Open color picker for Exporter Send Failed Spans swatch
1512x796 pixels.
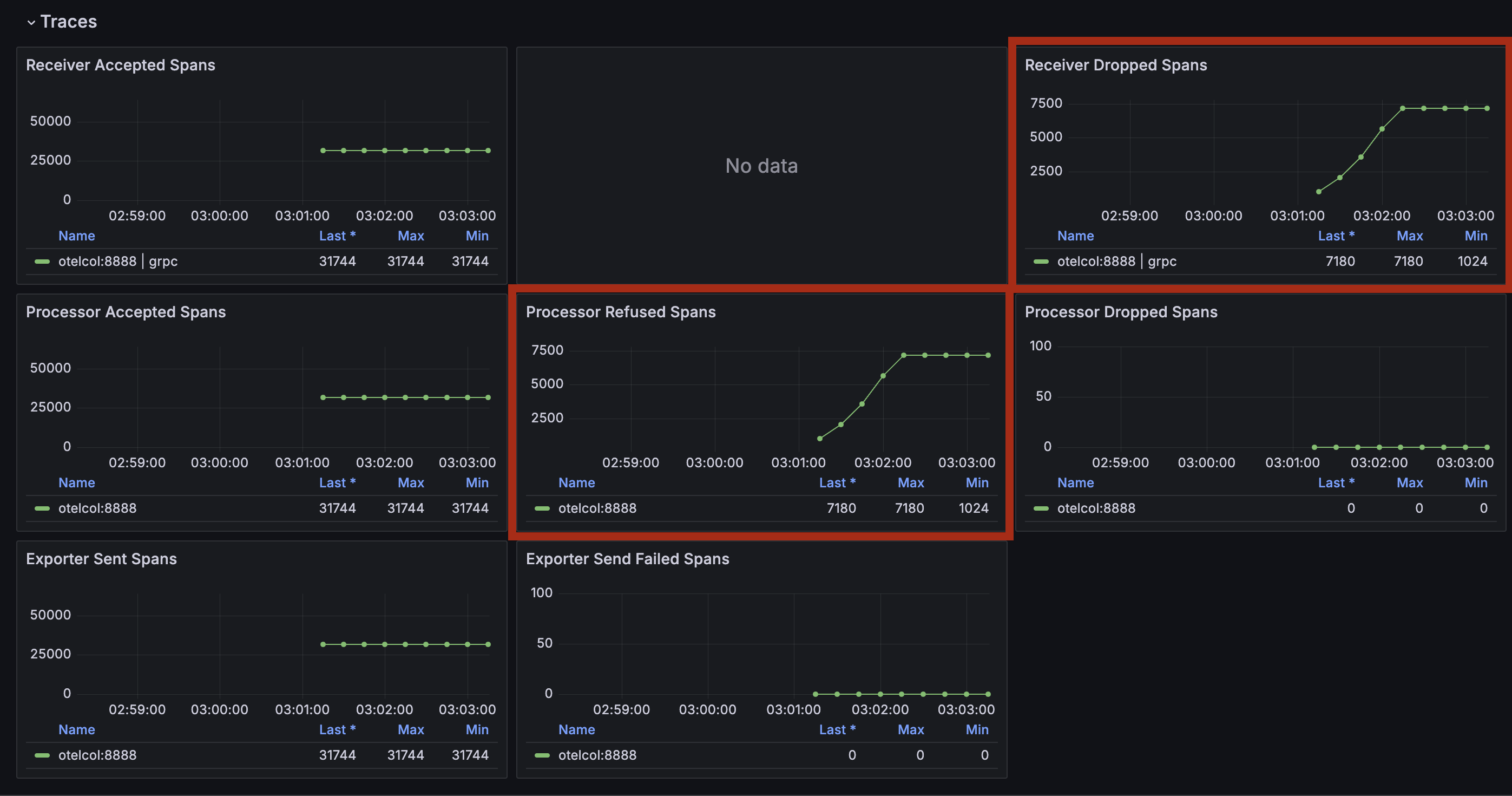tap(542, 755)
